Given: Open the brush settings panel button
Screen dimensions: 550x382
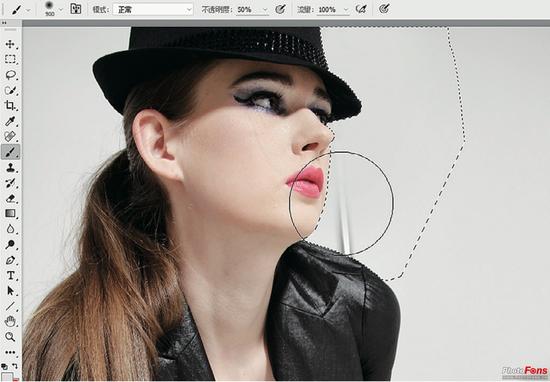Looking at the screenshot, I should [x=76, y=9].
